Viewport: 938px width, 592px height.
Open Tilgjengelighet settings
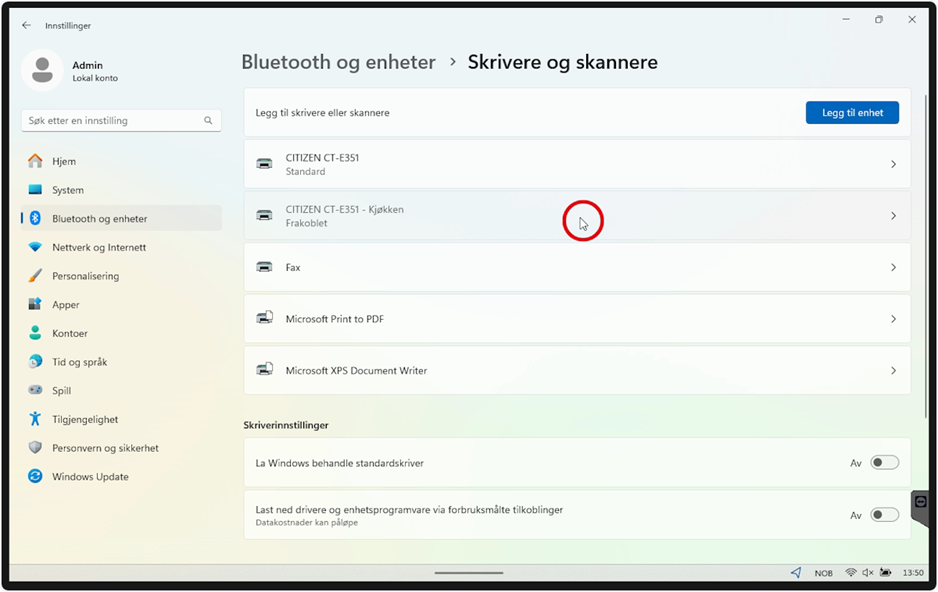pos(121,419)
